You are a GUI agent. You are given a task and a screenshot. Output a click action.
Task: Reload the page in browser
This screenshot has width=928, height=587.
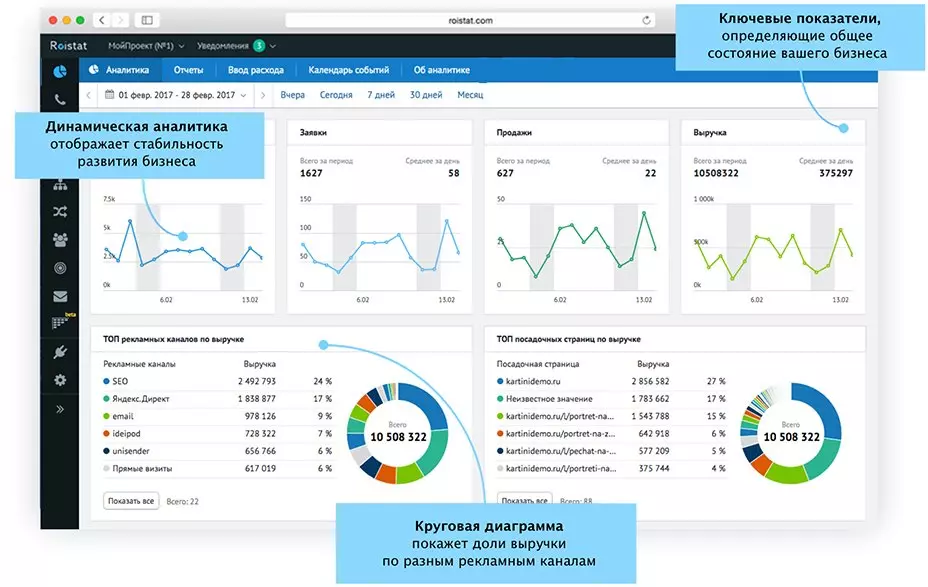click(646, 20)
